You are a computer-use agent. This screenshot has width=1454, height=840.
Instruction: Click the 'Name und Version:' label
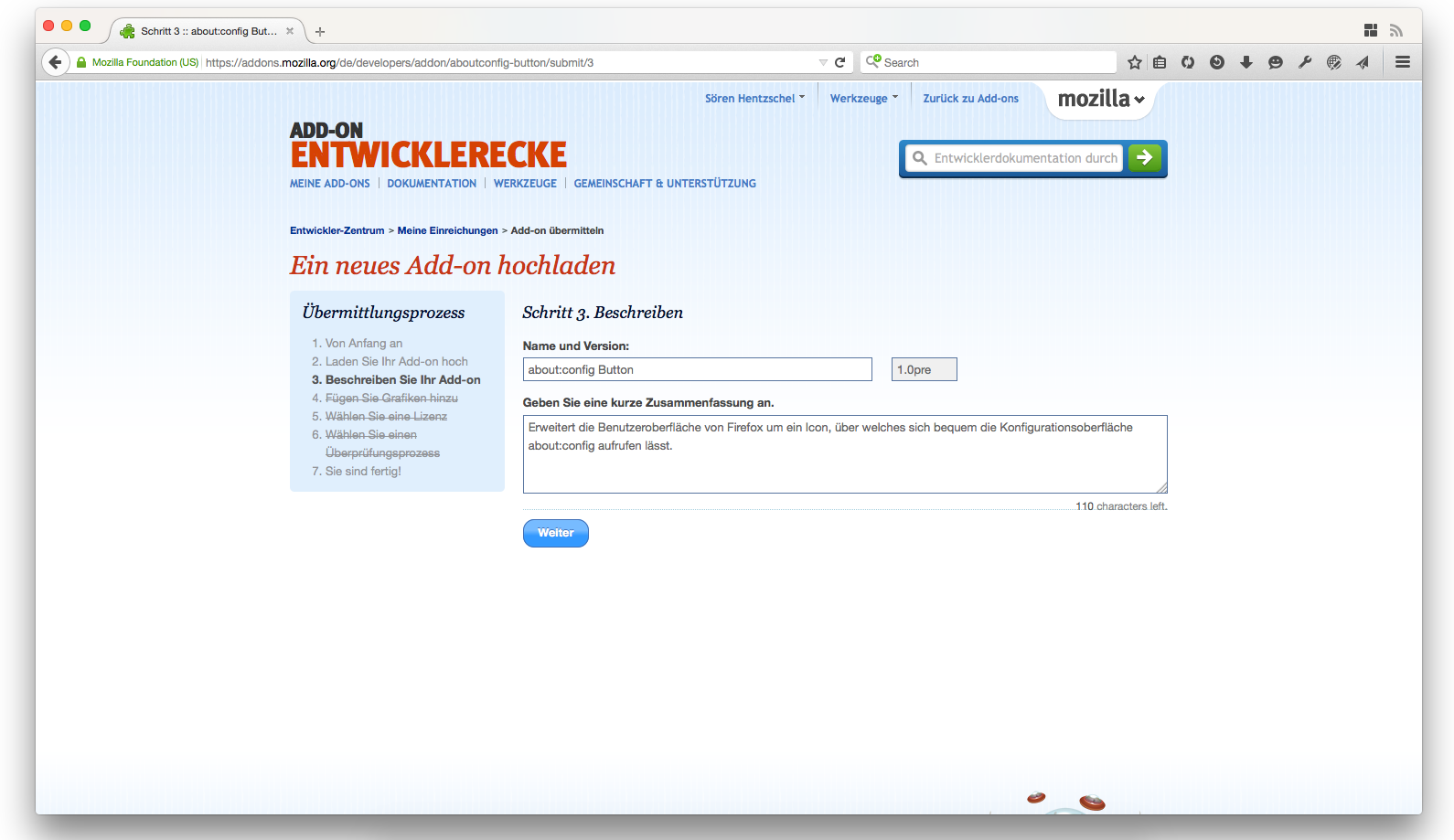[576, 346]
